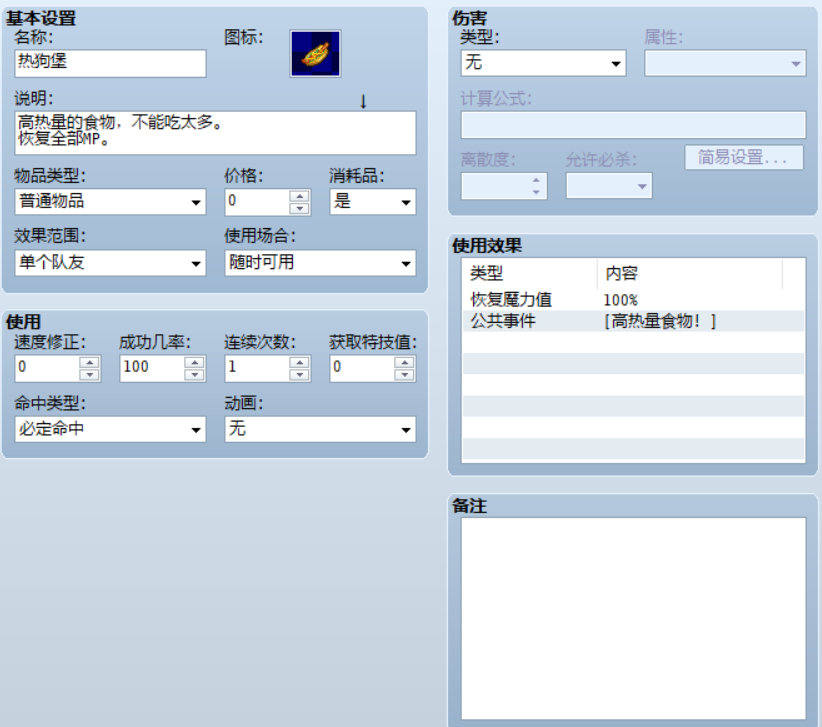822x727 pixels.
Task: Click the 速度修正 number field
Action: [x=47, y=368]
